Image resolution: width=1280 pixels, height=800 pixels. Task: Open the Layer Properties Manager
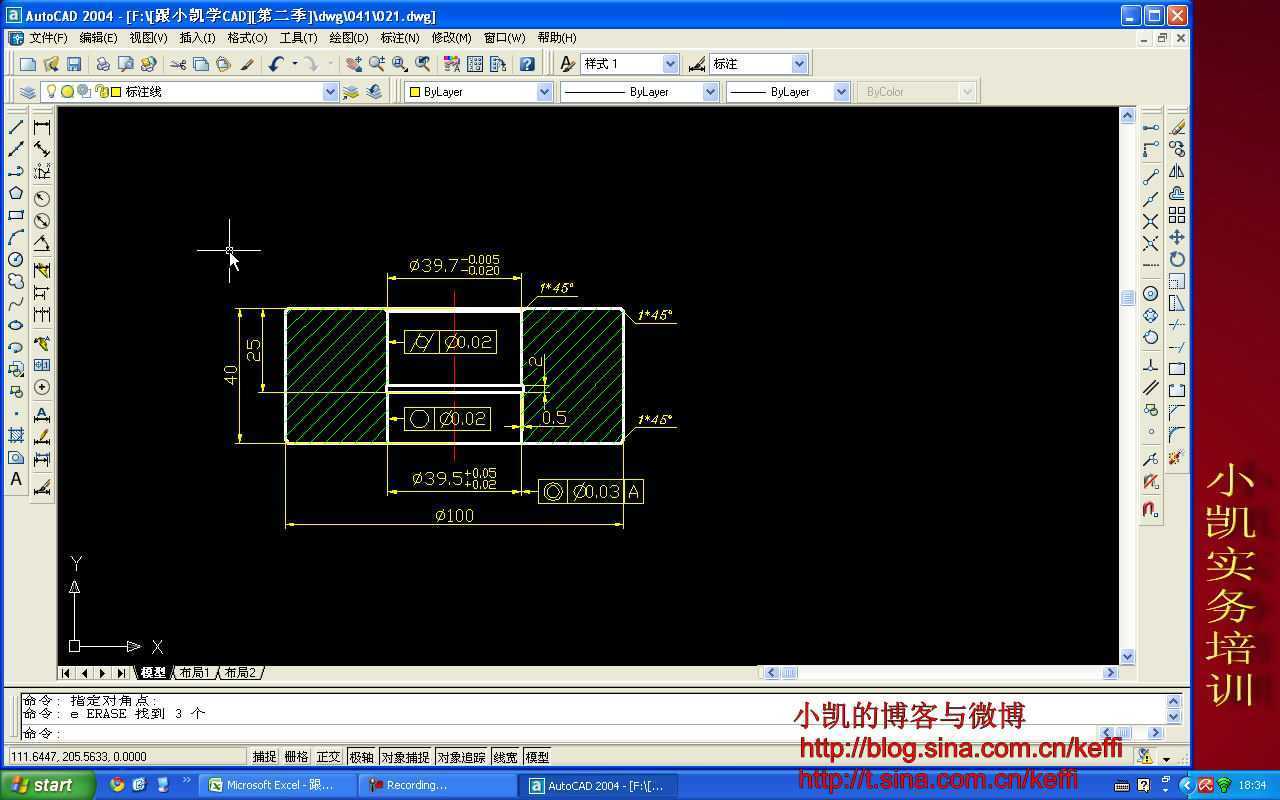tap(28, 92)
